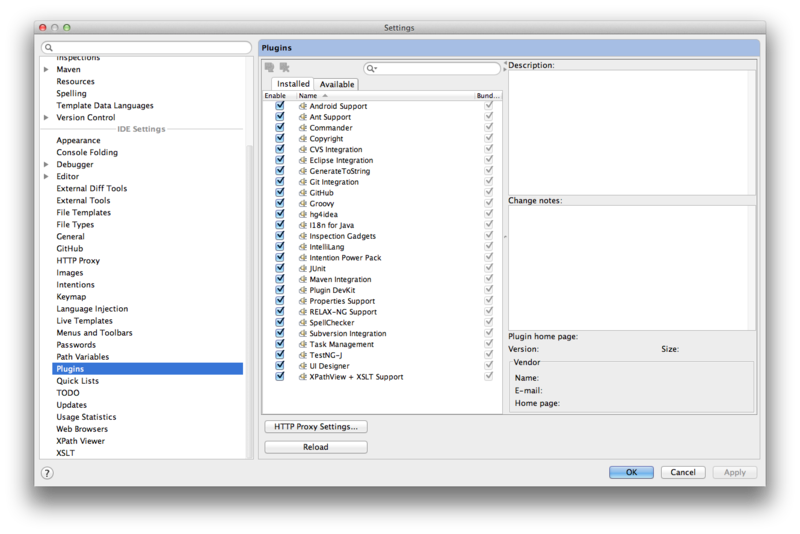Confirm with the OK button
Viewport: 800px width, 534px height.
(x=631, y=472)
